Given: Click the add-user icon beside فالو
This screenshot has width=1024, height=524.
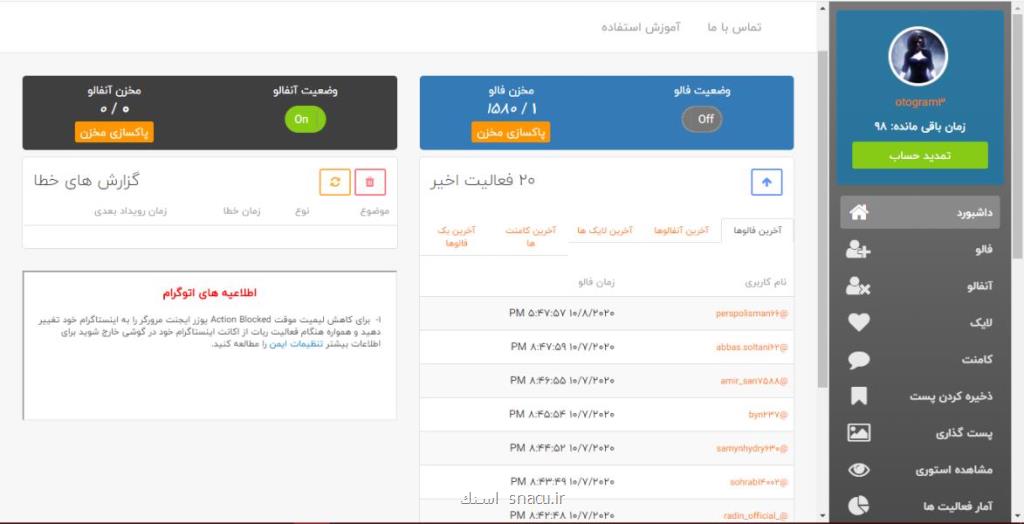Looking at the screenshot, I should pyautogui.click(x=858, y=249).
